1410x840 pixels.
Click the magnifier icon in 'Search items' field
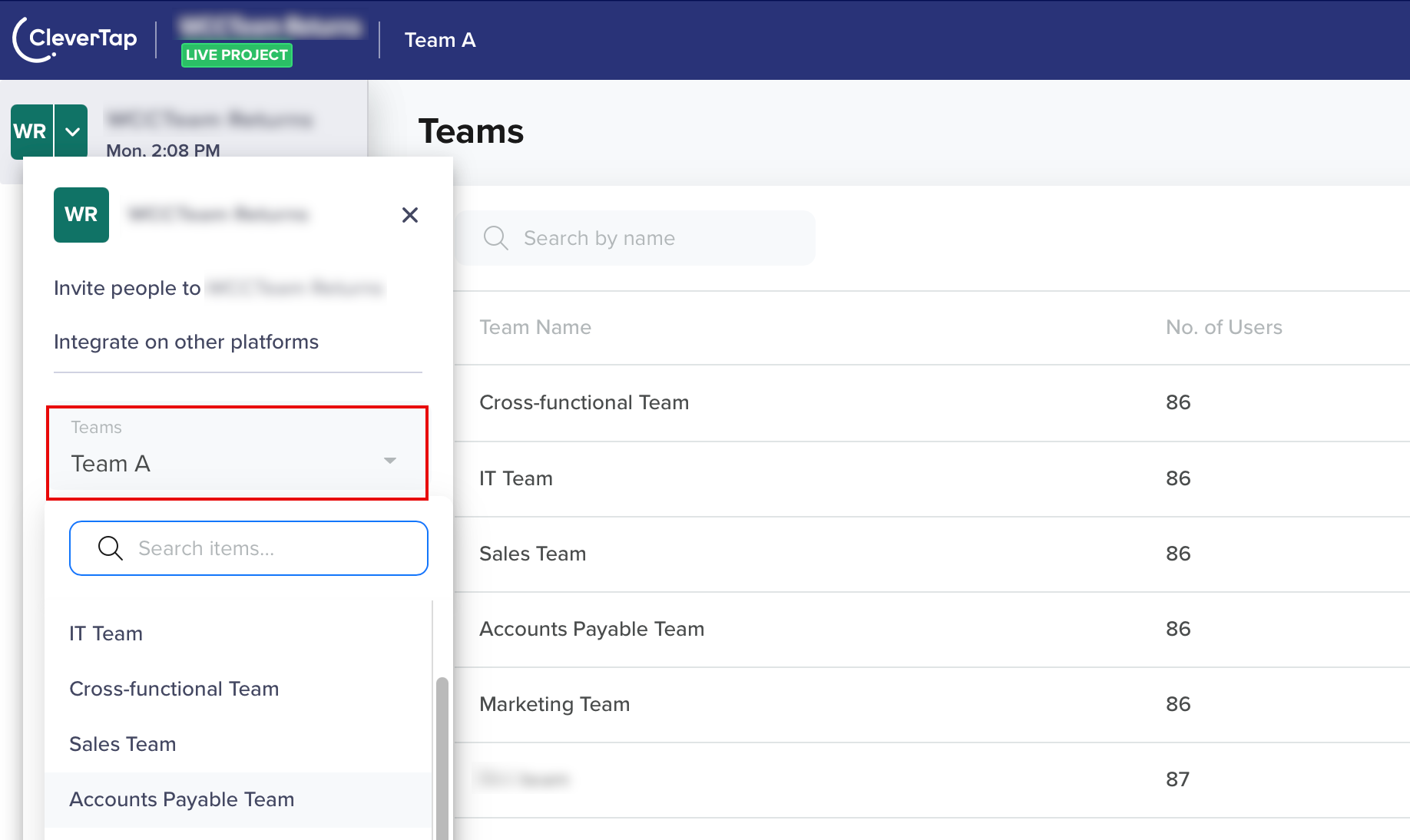(110, 548)
